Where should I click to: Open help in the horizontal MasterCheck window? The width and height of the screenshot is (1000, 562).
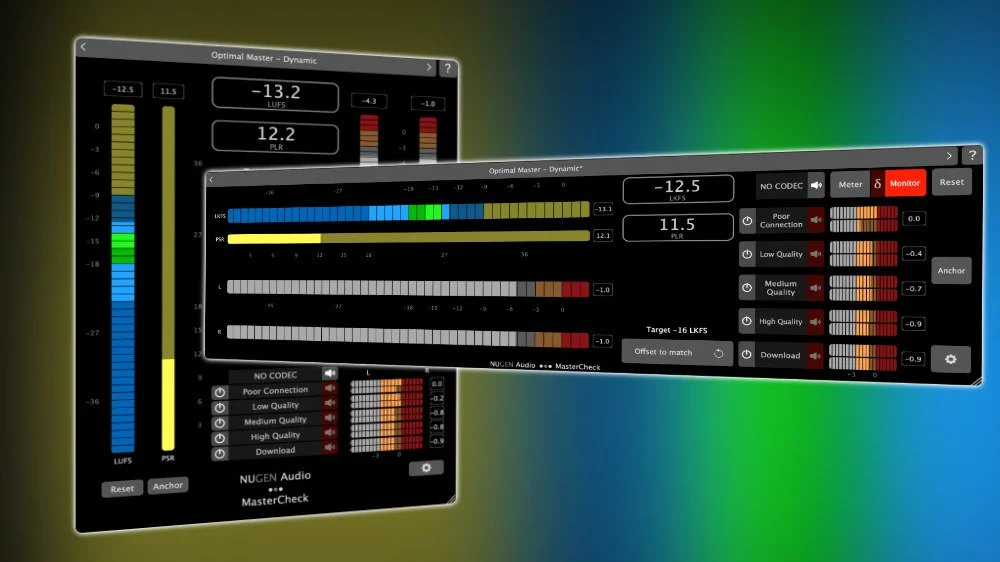[971, 155]
